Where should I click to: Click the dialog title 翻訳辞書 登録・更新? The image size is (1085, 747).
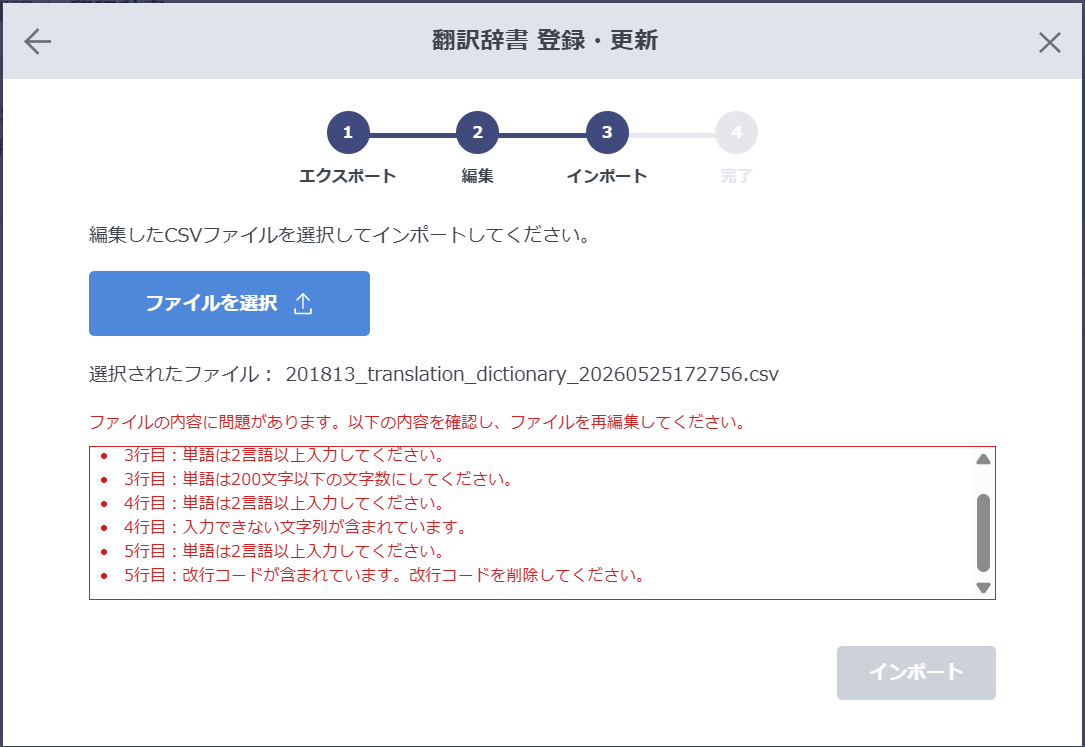(545, 40)
